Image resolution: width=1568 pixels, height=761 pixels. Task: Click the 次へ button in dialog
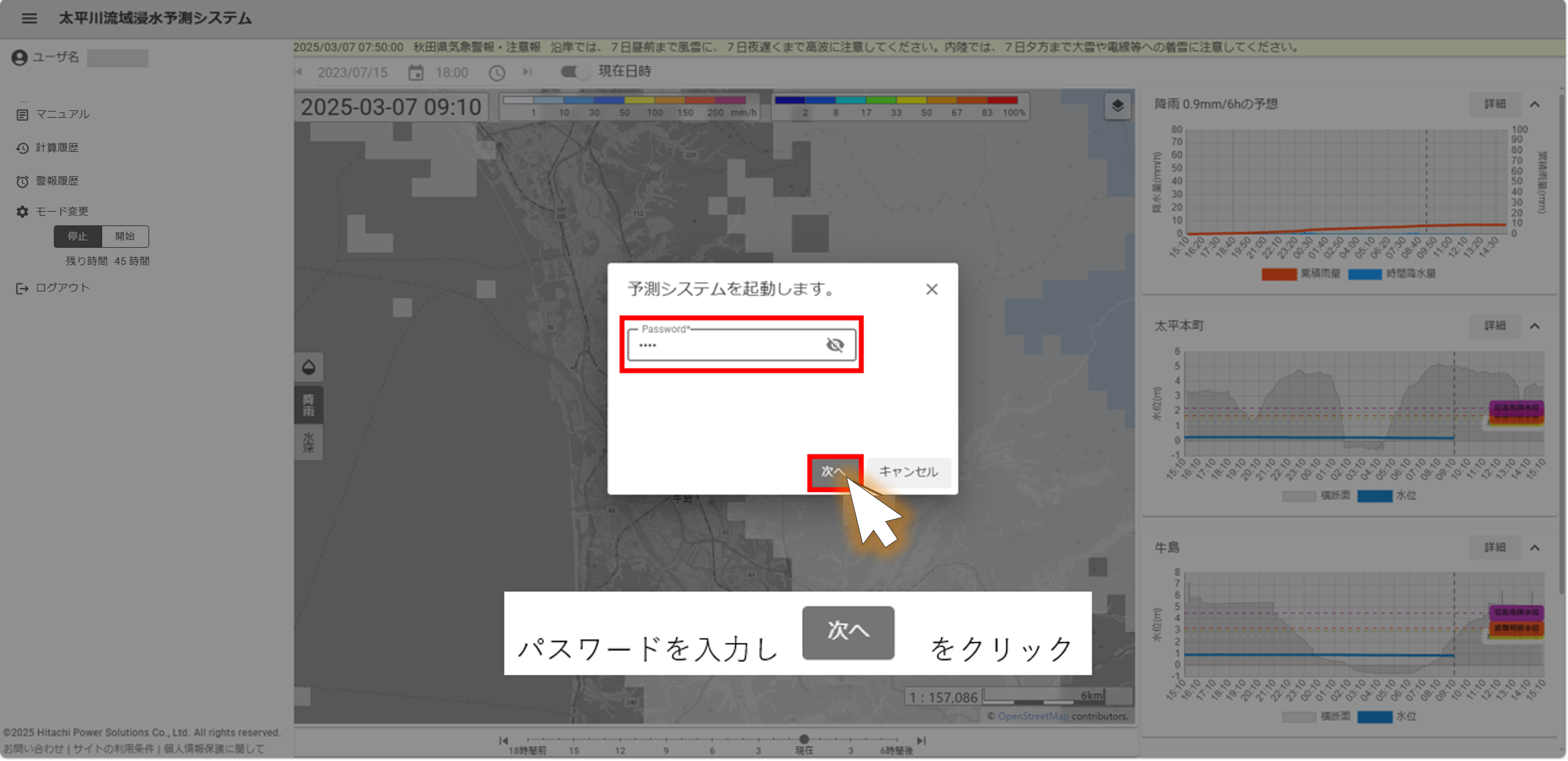pos(833,471)
